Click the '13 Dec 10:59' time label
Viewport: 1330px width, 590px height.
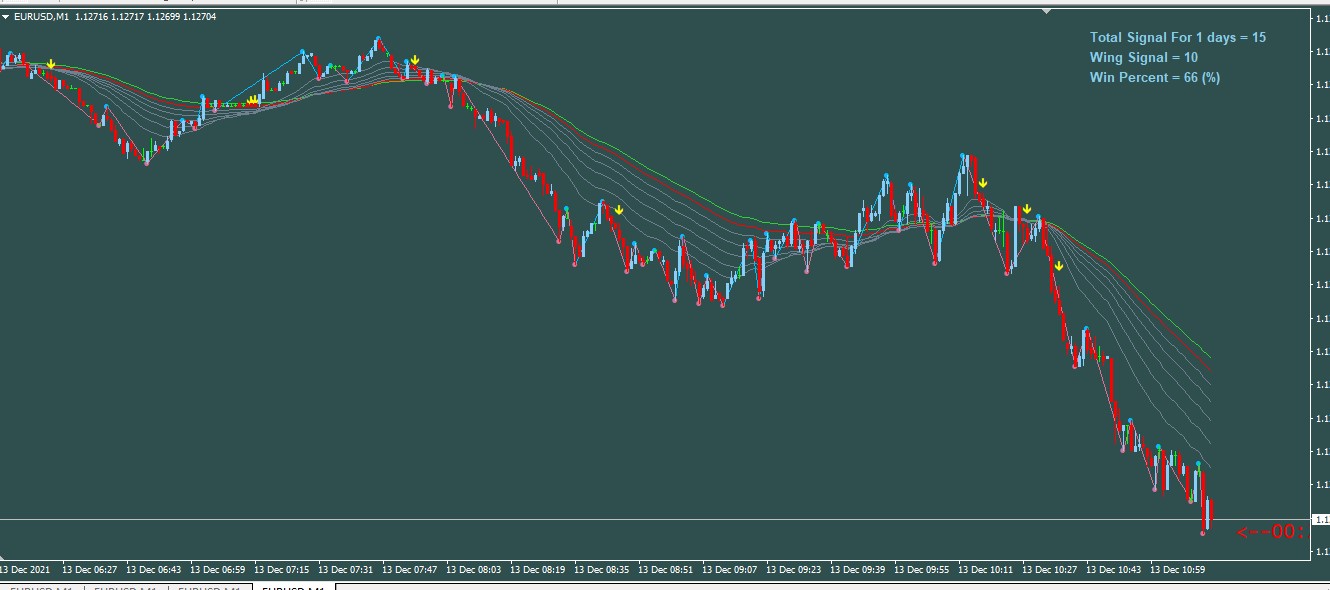(x=1177, y=570)
